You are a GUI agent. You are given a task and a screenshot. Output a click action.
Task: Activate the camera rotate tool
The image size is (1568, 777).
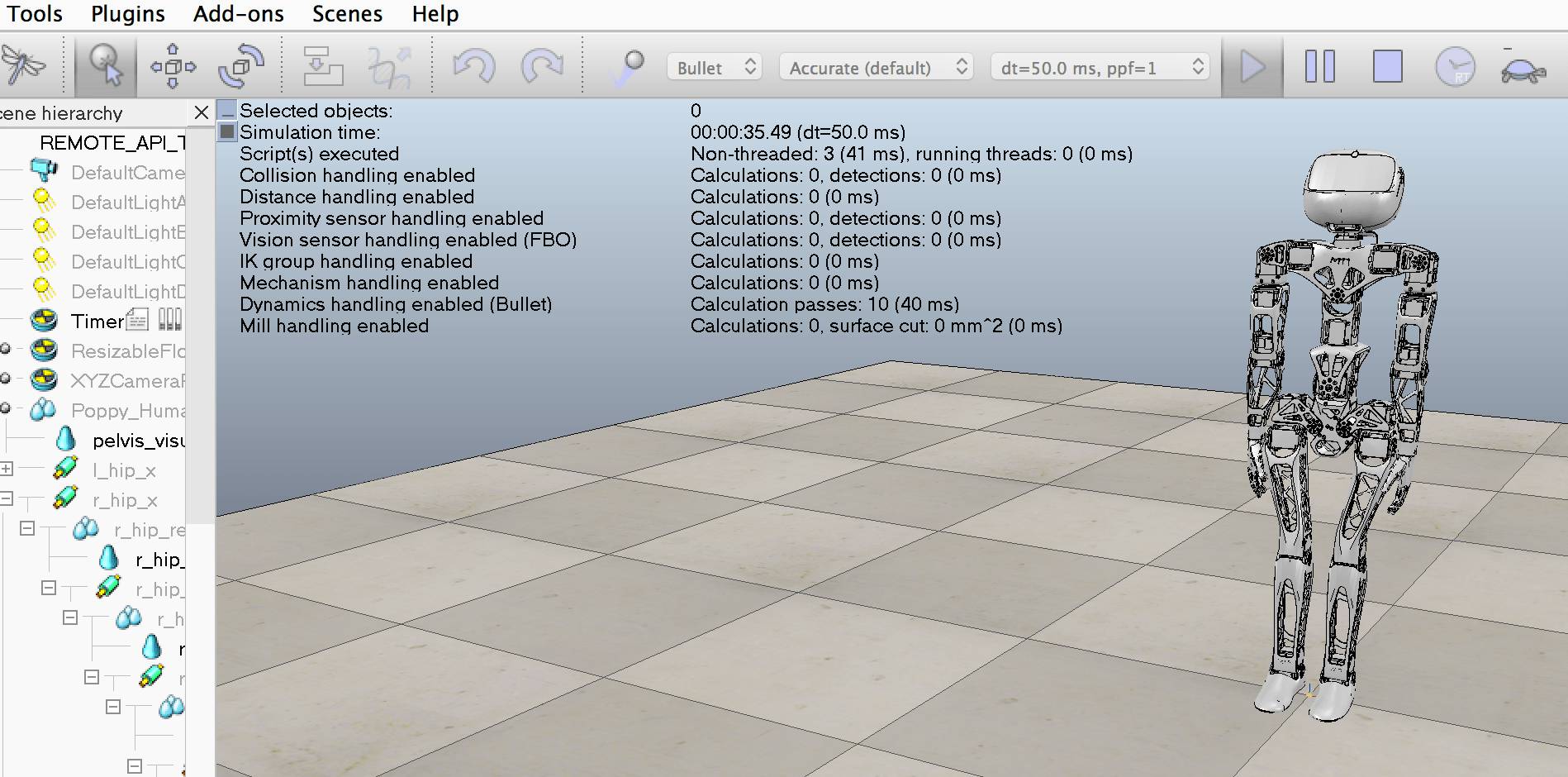tap(240, 66)
